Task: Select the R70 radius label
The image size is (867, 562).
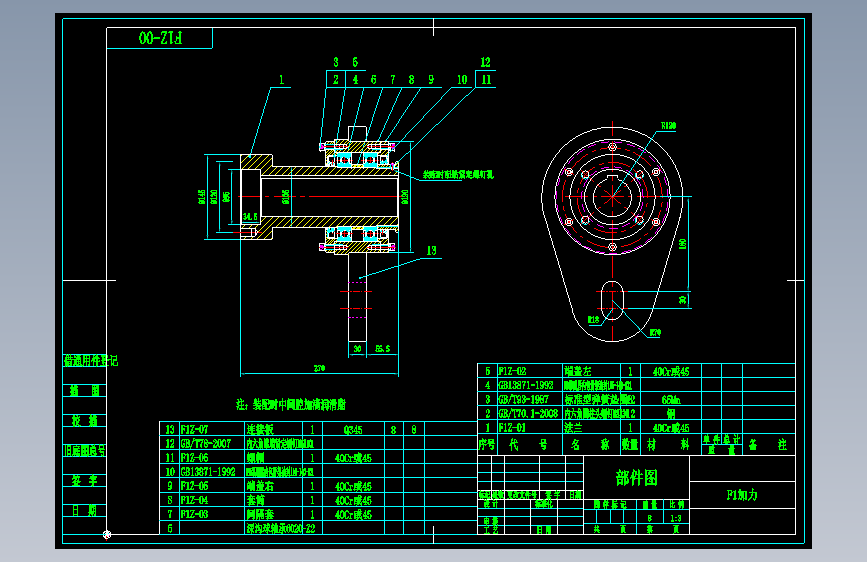Action: pos(655,332)
